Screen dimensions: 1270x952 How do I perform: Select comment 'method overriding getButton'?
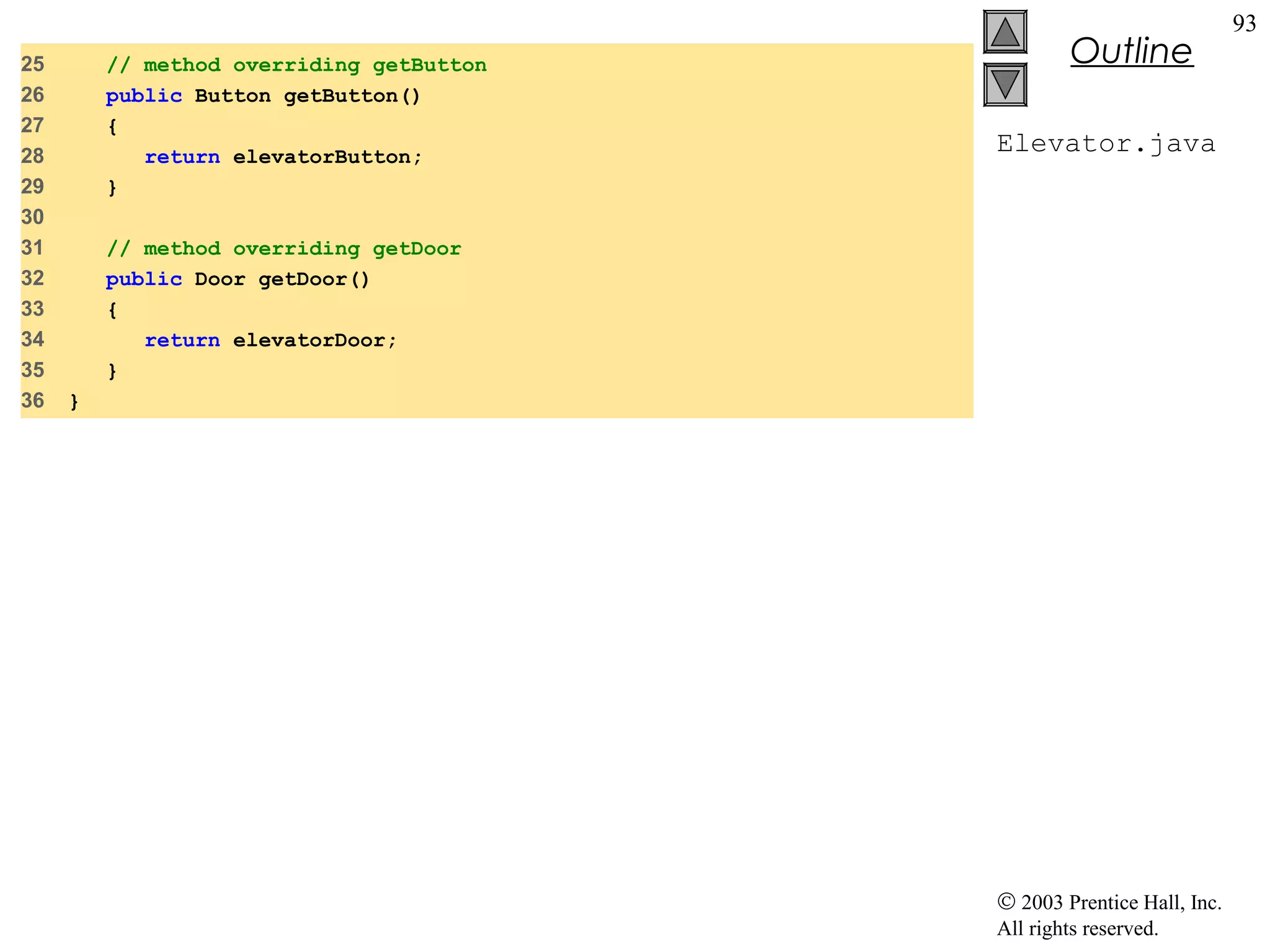pyautogui.click(x=296, y=65)
